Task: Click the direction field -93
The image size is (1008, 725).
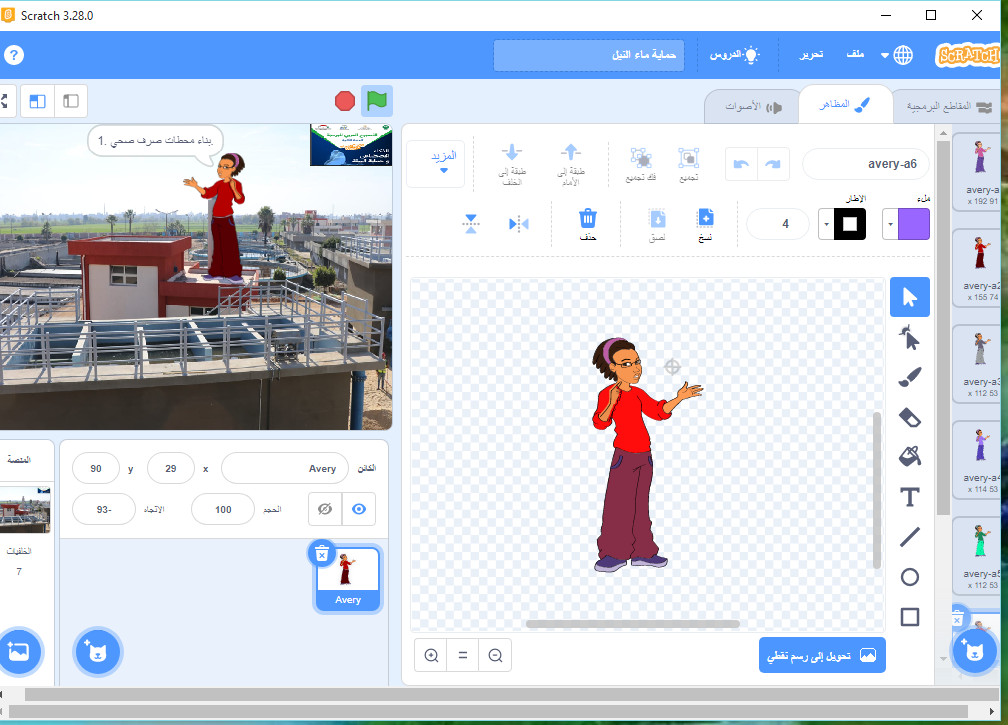Action: (x=104, y=509)
